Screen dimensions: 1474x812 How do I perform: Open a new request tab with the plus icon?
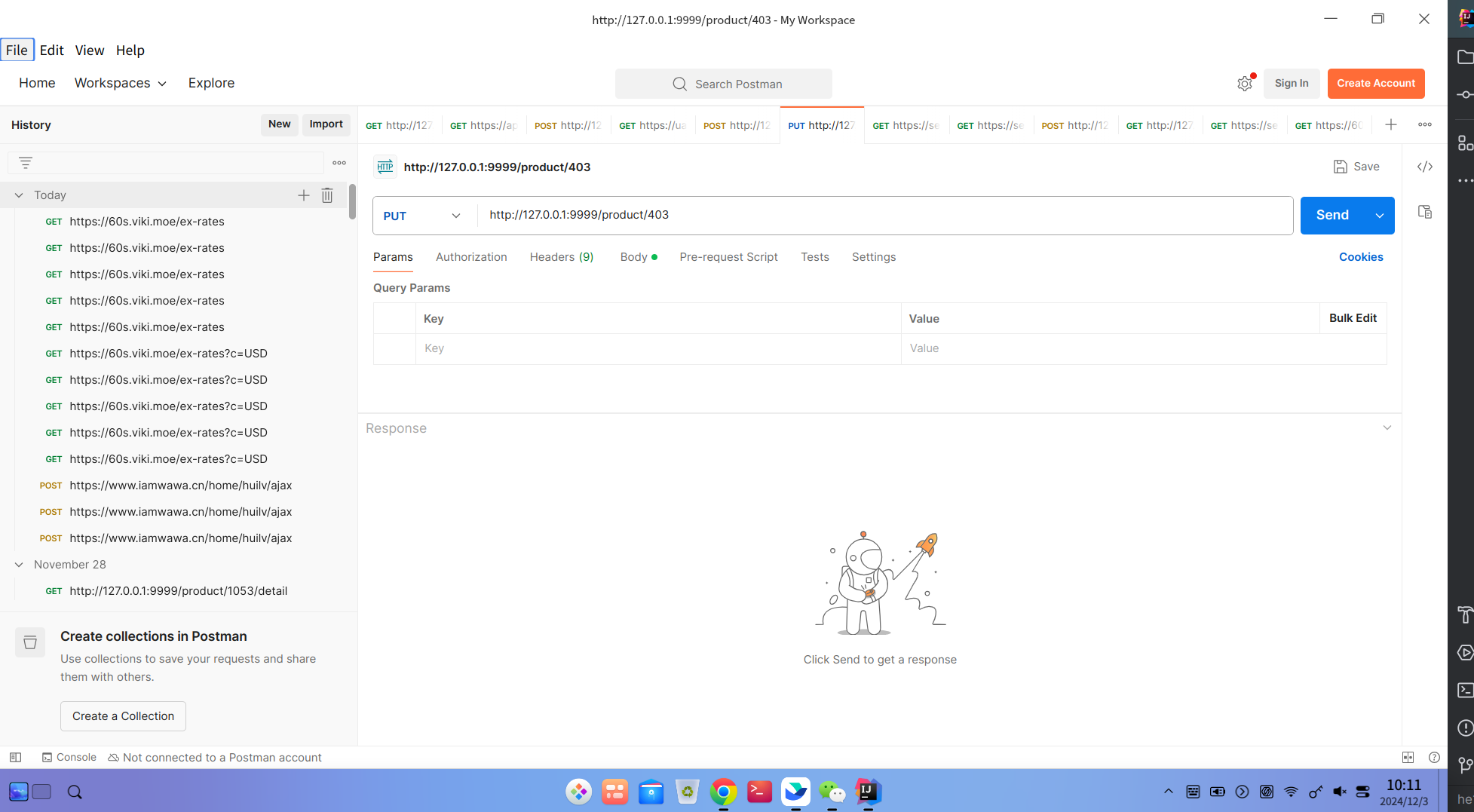tap(1391, 125)
